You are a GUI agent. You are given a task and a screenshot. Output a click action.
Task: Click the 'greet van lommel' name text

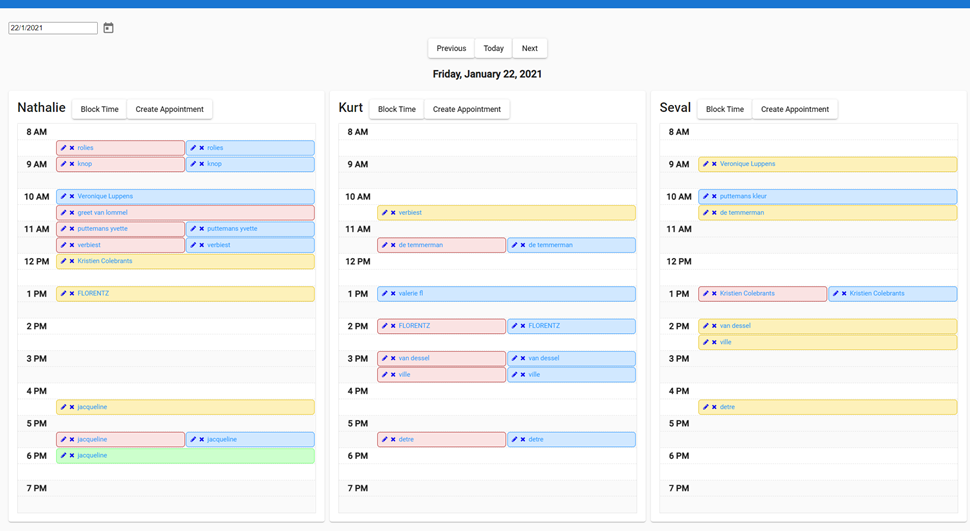pyautogui.click(x=102, y=213)
